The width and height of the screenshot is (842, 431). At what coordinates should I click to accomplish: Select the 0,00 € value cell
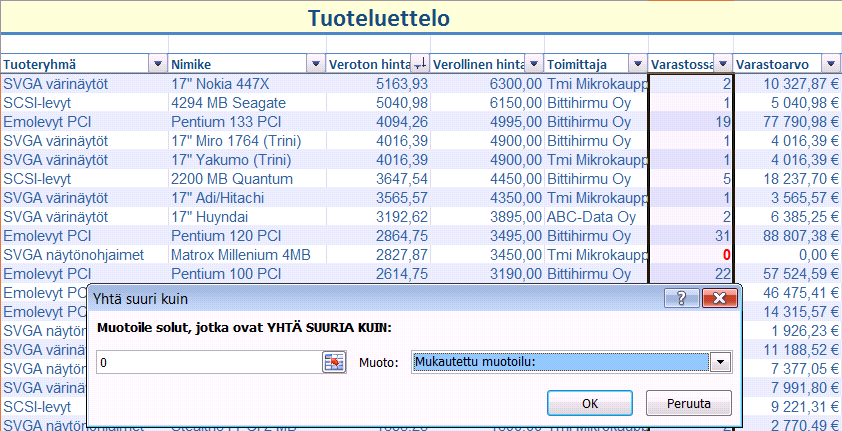point(787,255)
